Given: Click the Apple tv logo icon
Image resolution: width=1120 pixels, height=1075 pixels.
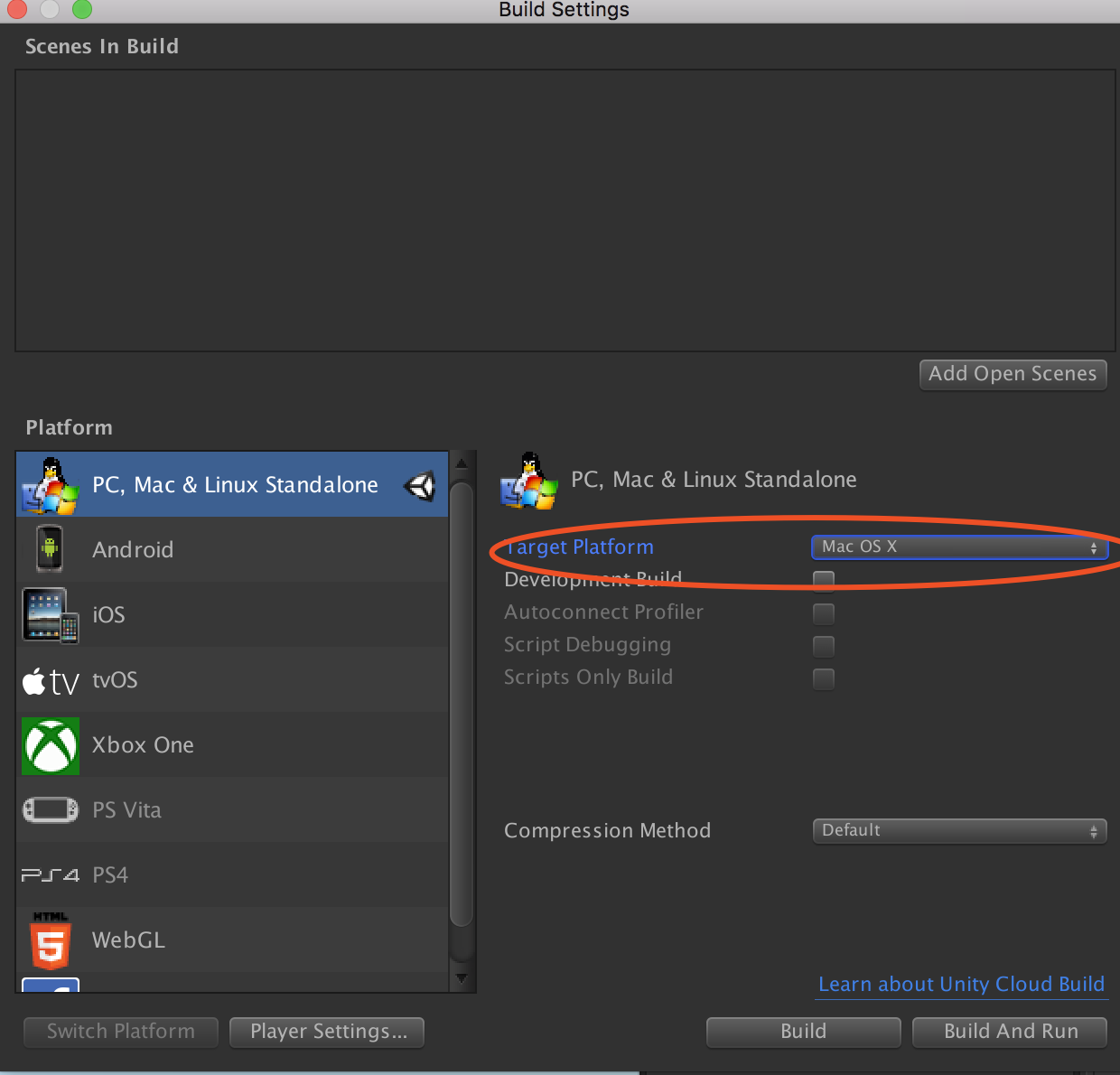Looking at the screenshot, I should click(x=51, y=681).
